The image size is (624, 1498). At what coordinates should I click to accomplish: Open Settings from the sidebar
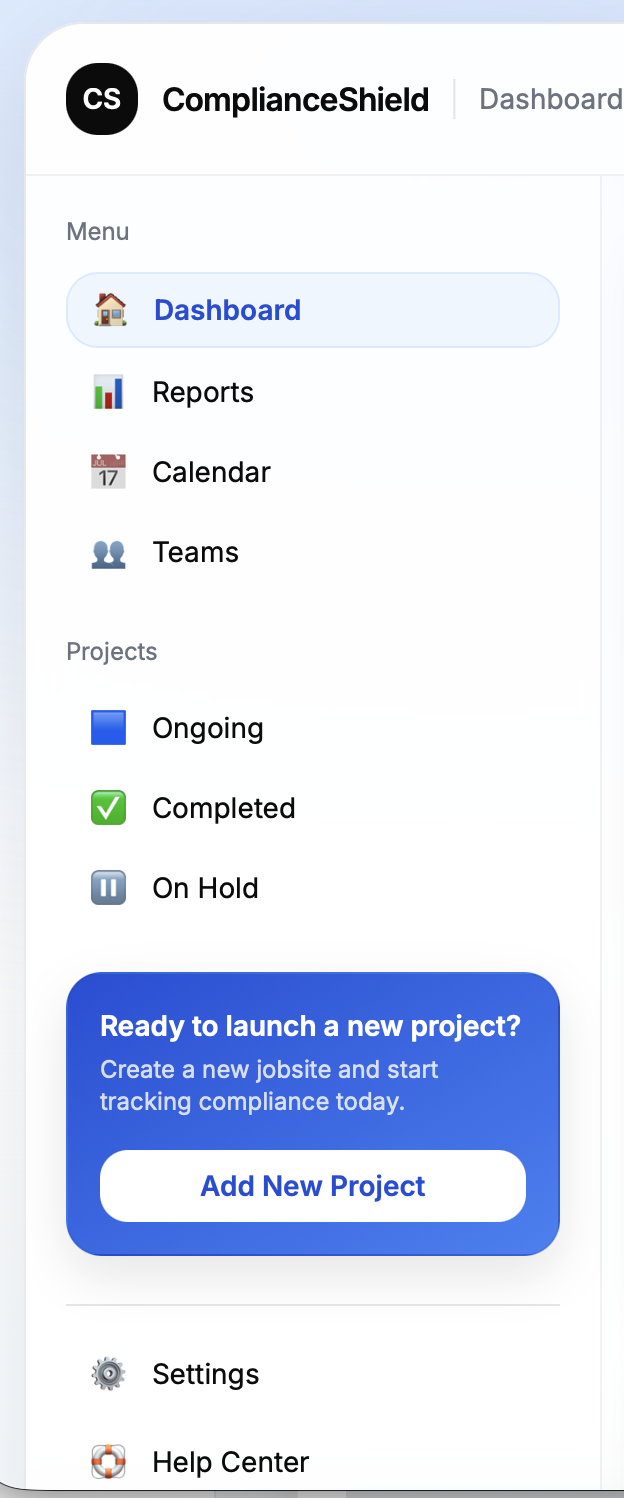pos(206,1374)
